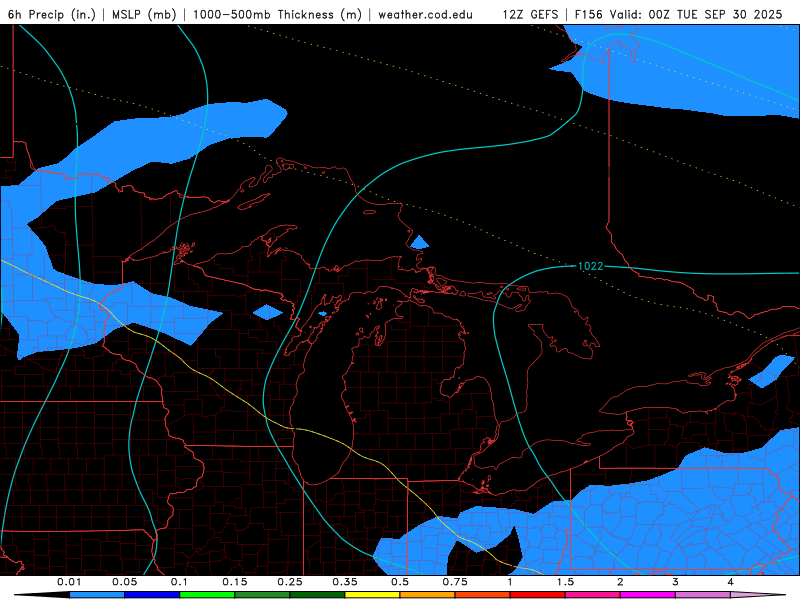
Task: Select the bright green 0.1–0.15 legend swatch
Action: [x=207, y=595]
